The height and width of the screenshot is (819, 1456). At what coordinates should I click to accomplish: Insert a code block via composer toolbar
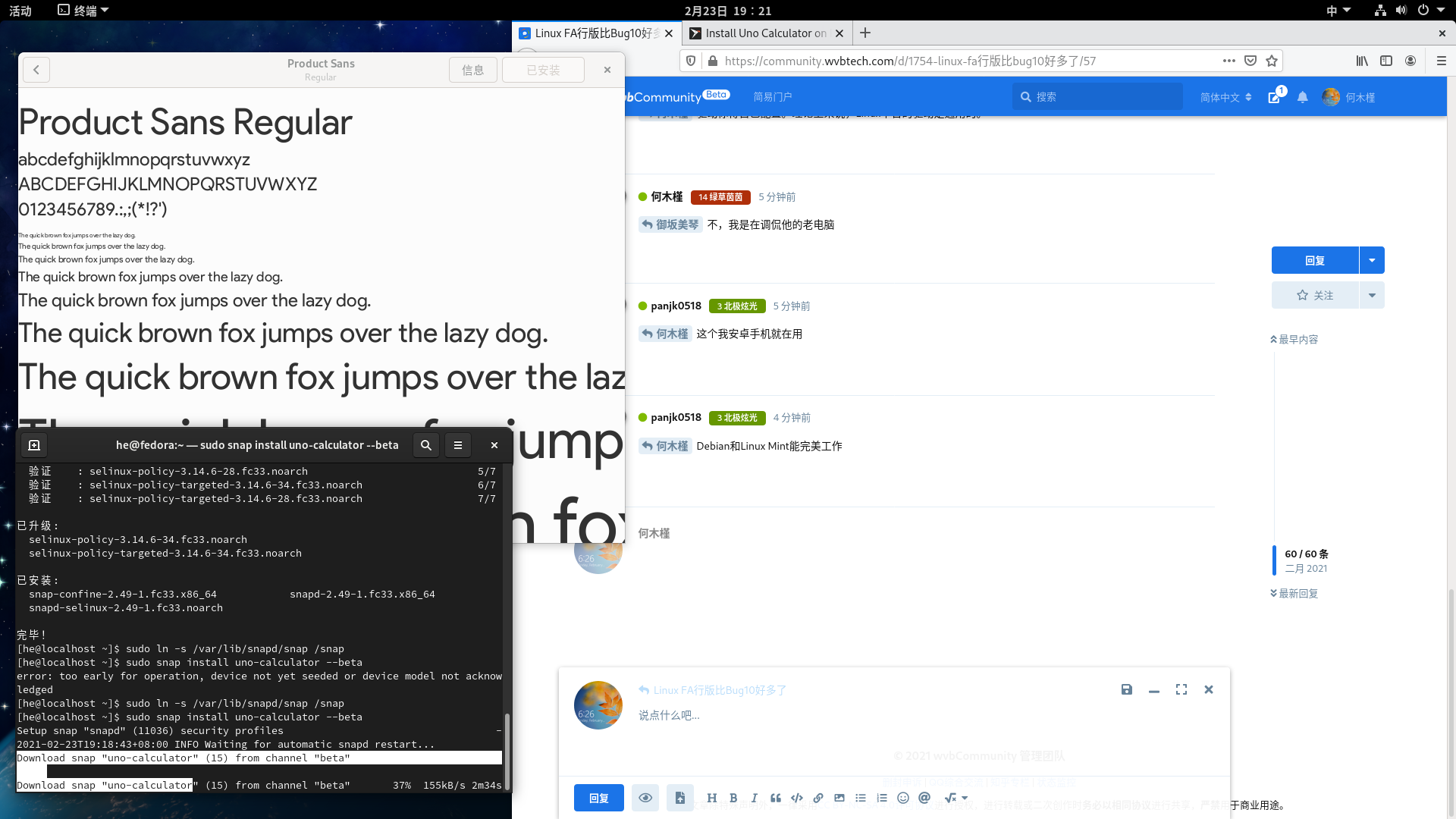[797, 798]
